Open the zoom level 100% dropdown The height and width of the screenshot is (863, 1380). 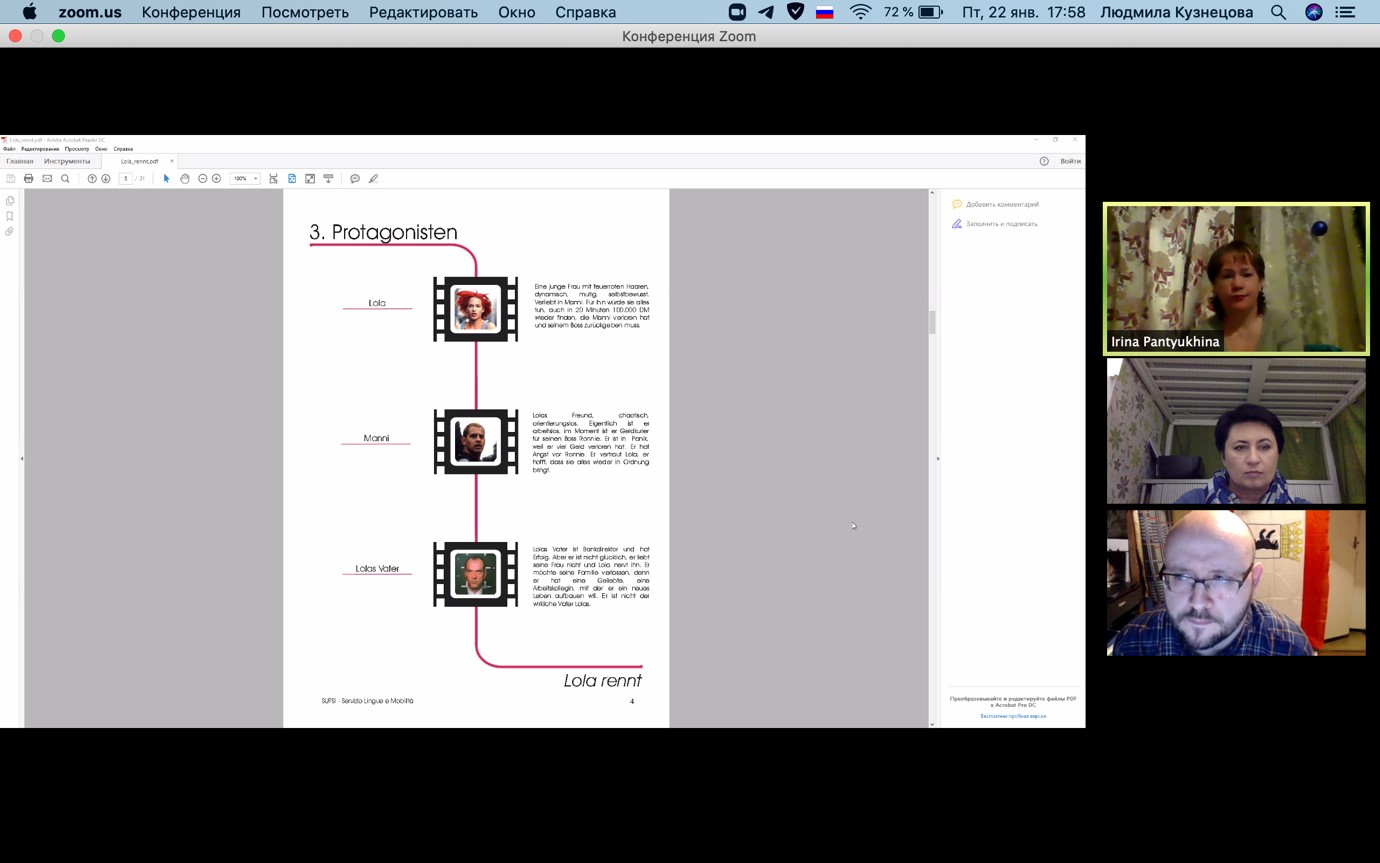click(245, 179)
